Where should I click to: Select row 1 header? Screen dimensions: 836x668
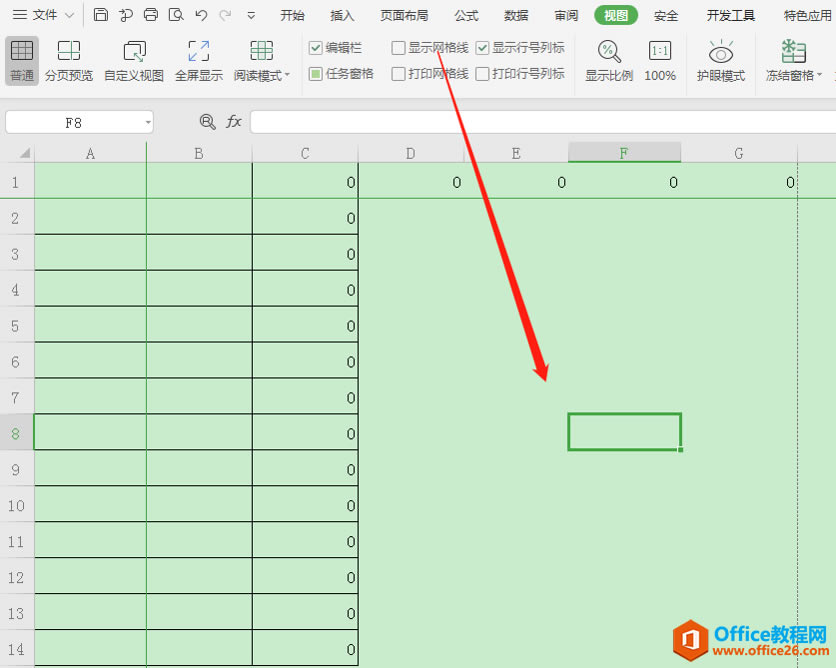pos(16,182)
